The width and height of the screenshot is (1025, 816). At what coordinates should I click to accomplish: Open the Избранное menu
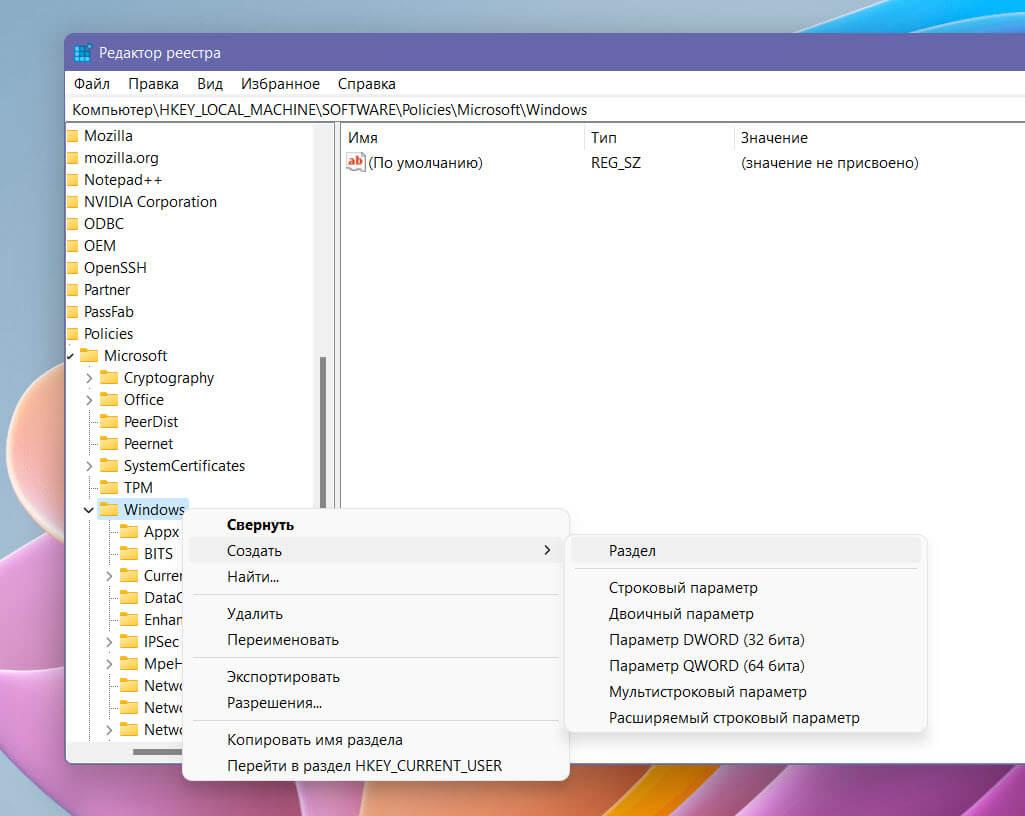[x=280, y=84]
